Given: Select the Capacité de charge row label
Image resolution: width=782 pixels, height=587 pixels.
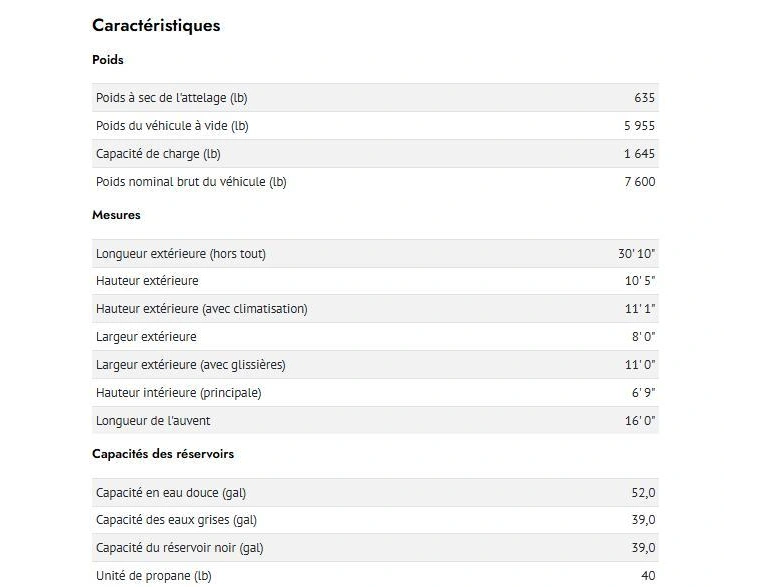Looking at the screenshot, I should tap(158, 154).
